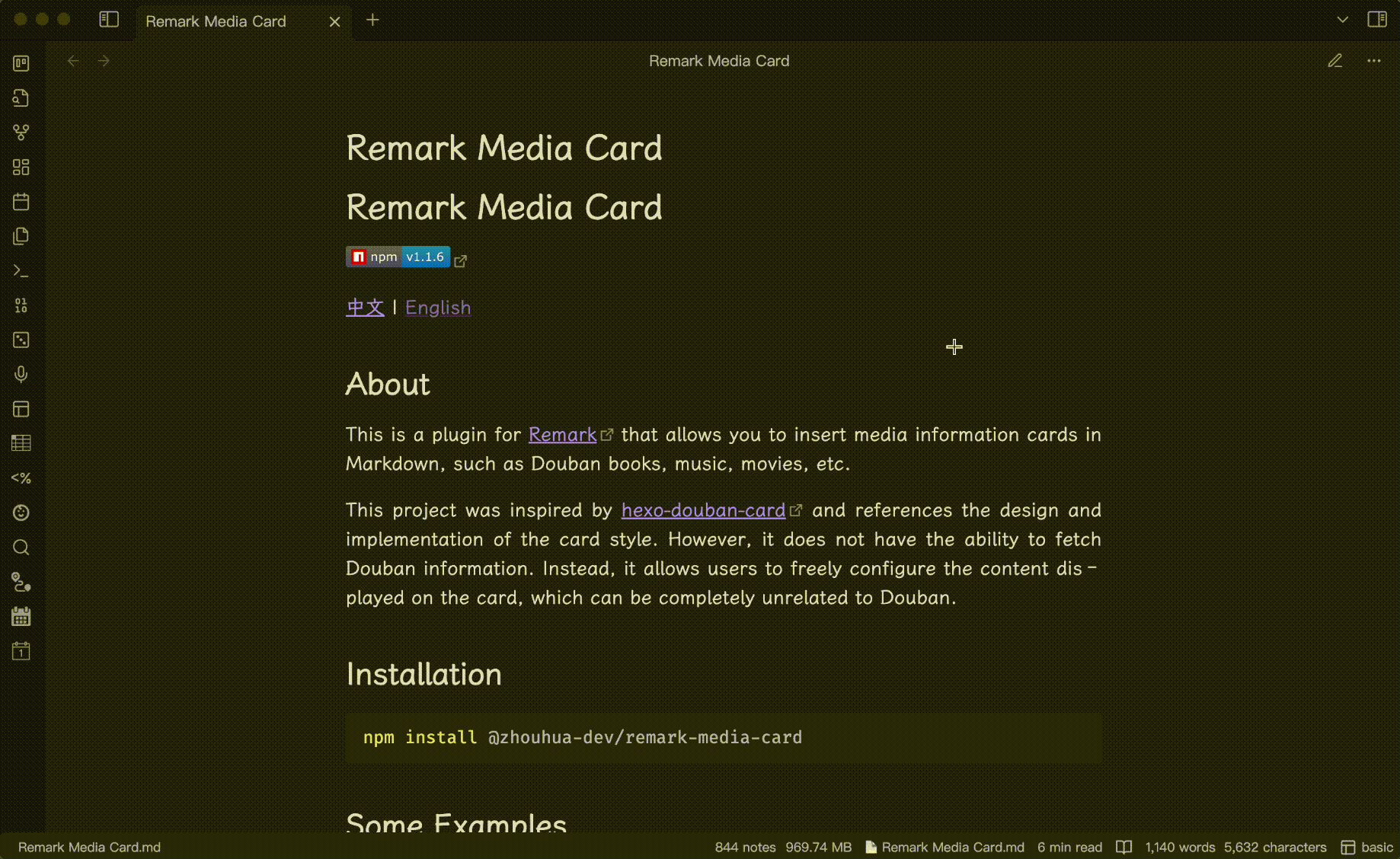Click the Templater <% ribbon icon

[21, 478]
